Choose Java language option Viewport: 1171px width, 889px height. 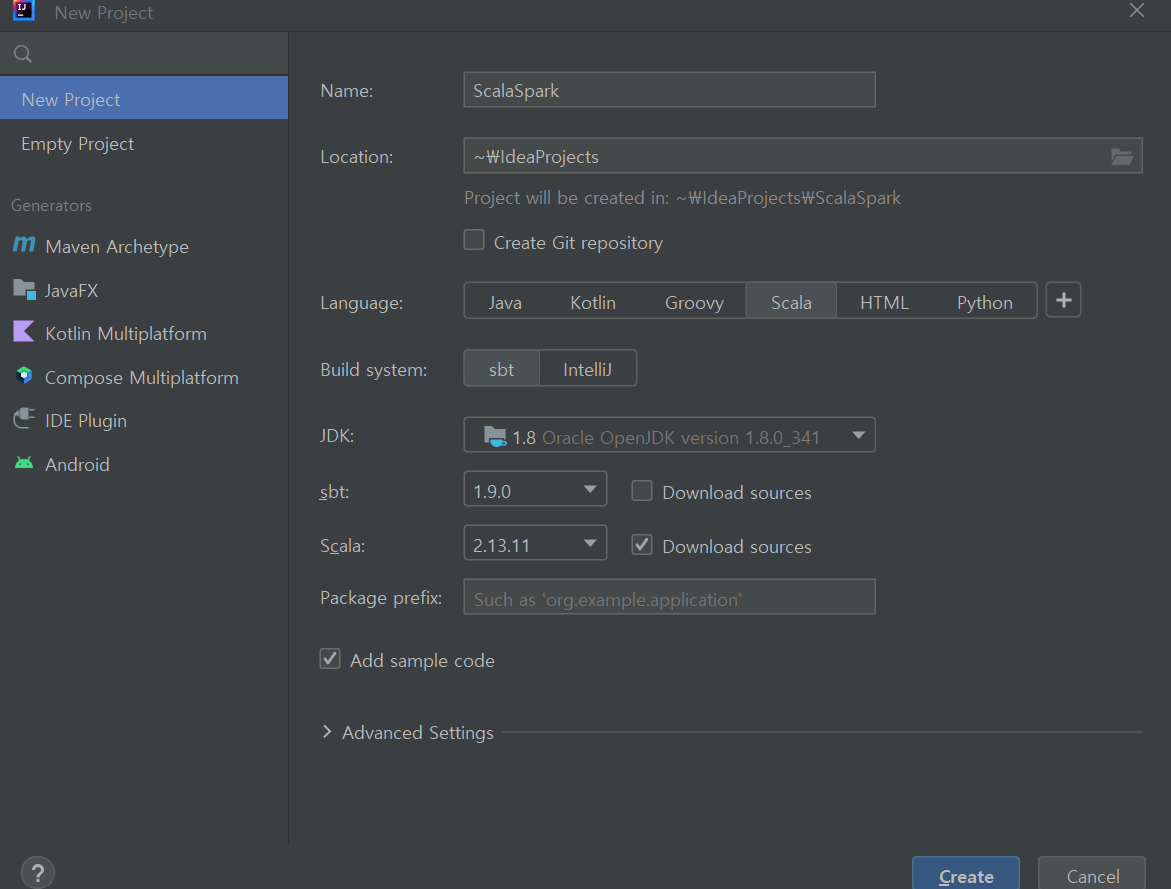click(x=505, y=302)
